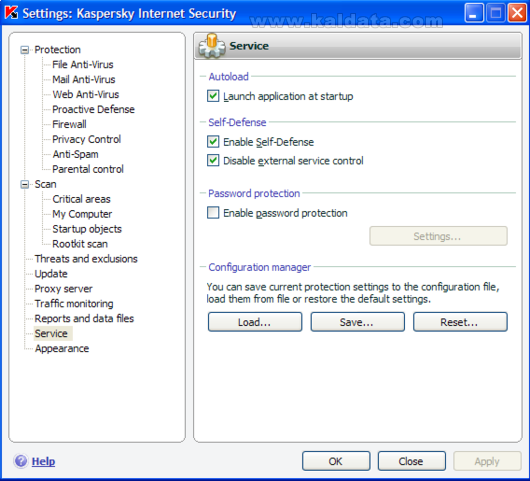Image resolution: width=530 pixels, height=481 pixels.
Task: Select File Anti-Virus in the tree
Action: (x=83, y=64)
